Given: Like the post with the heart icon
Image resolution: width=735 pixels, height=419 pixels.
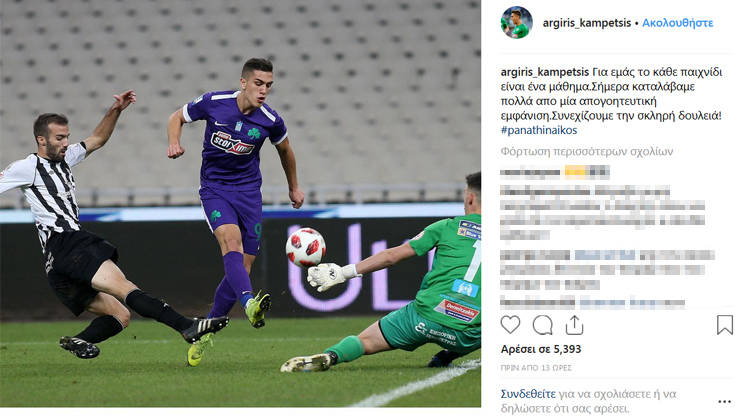Looking at the screenshot, I should pyautogui.click(x=510, y=324).
